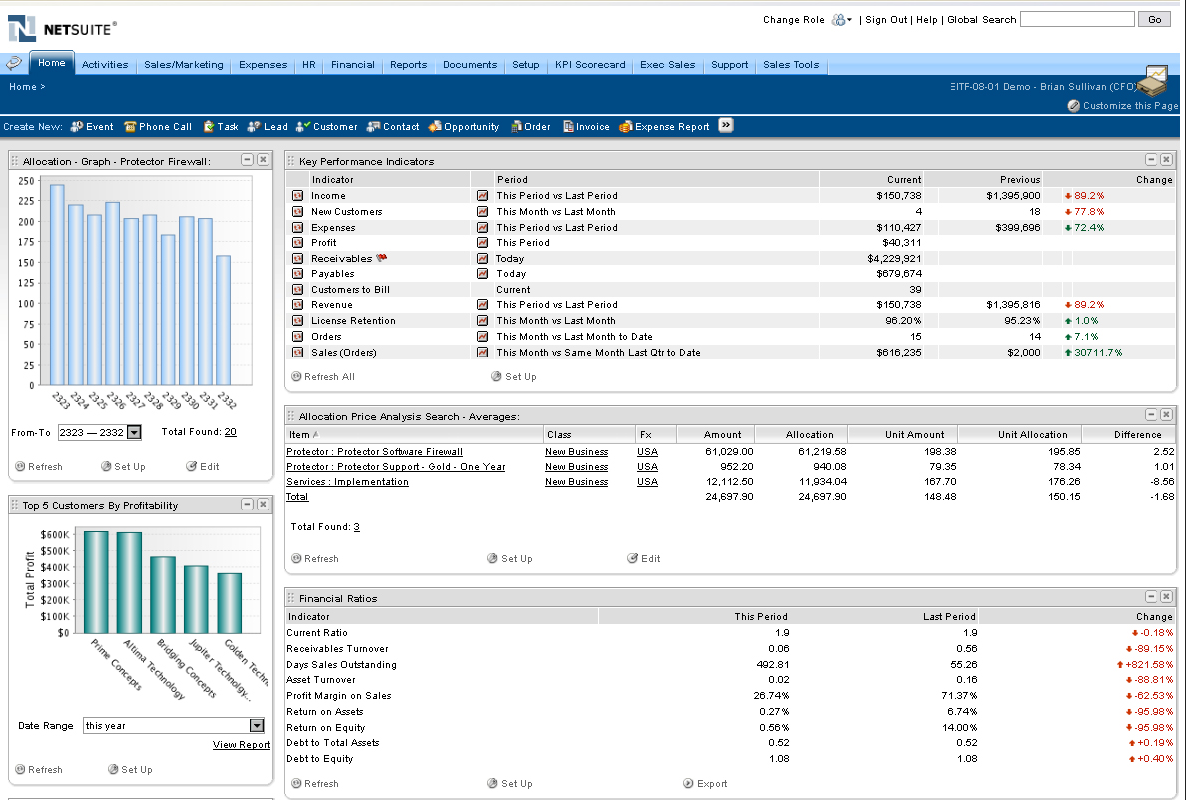Click inside the Global Search field
Image resolution: width=1186 pixels, height=800 pixels.
[1077, 18]
